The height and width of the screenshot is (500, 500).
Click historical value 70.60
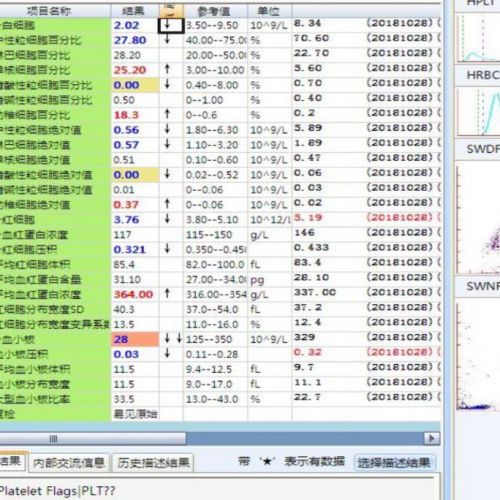pos(311,38)
